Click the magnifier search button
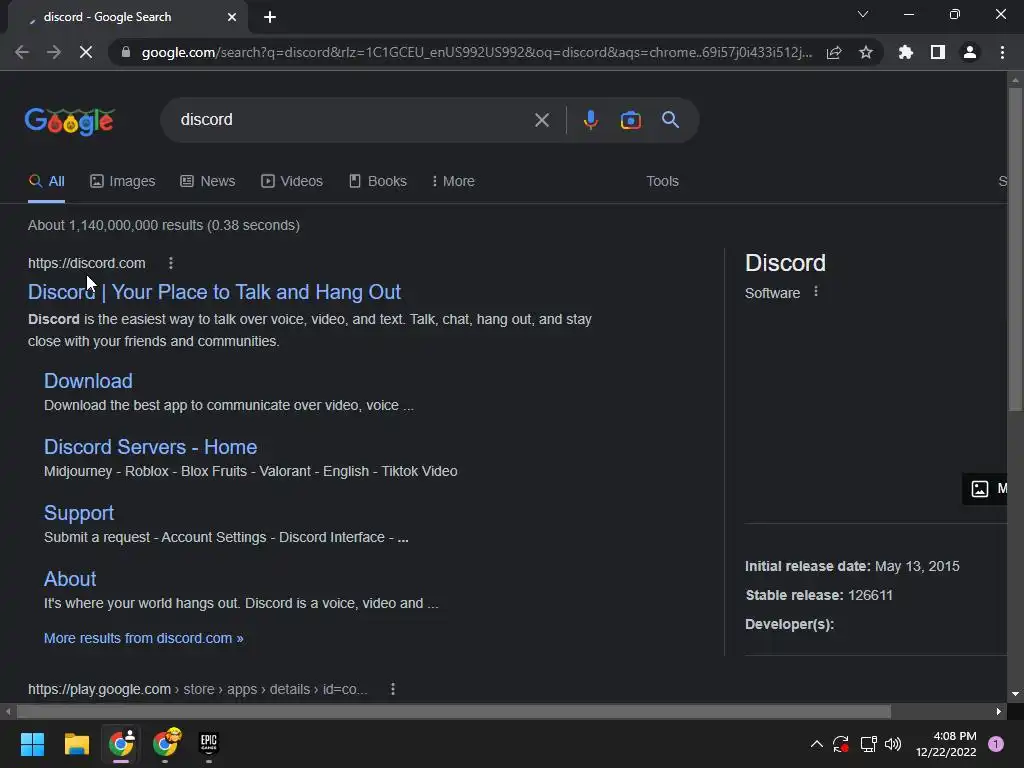This screenshot has width=1024, height=768. pyautogui.click(x=670, y=120)
